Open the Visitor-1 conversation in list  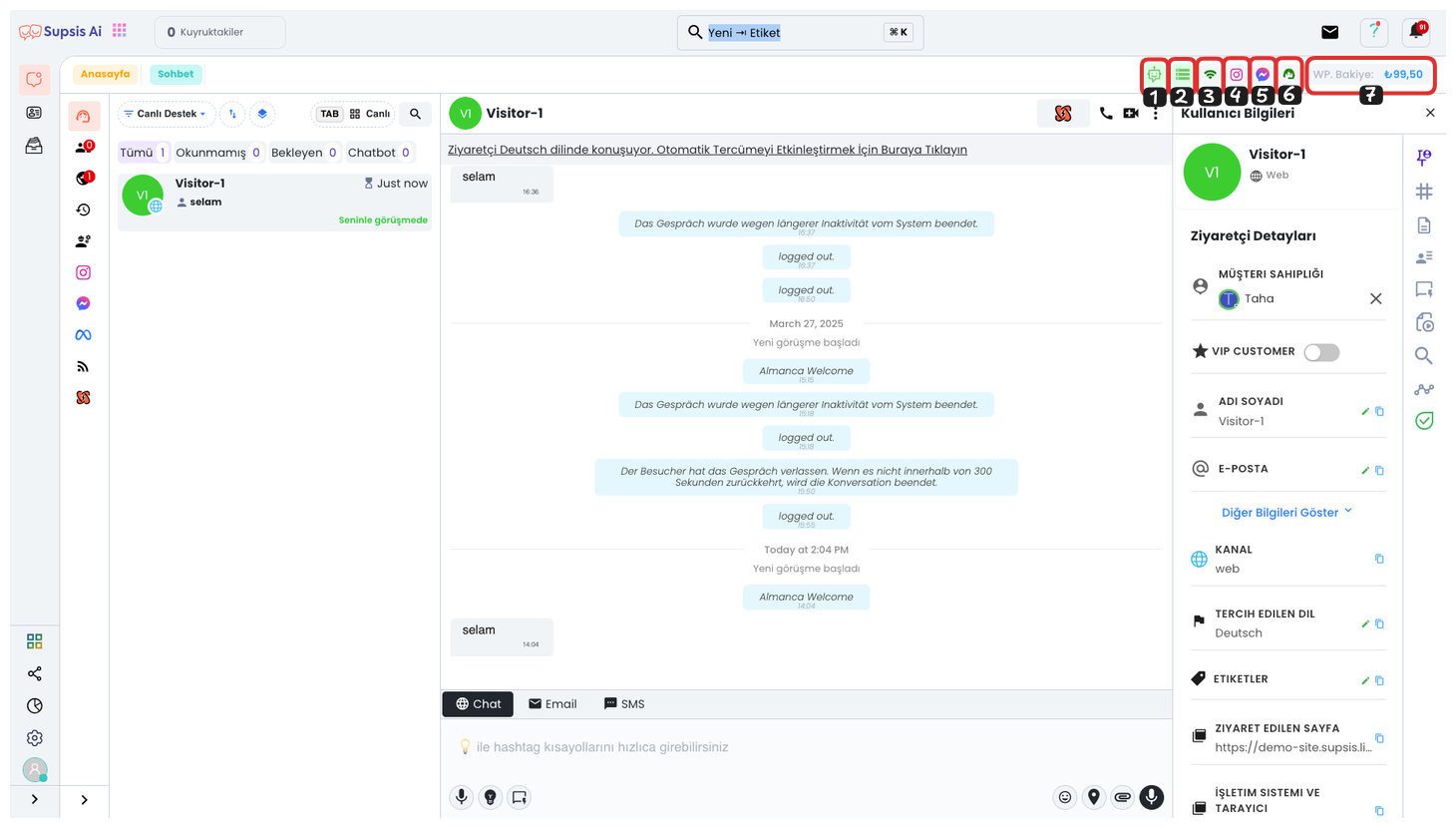274,203
